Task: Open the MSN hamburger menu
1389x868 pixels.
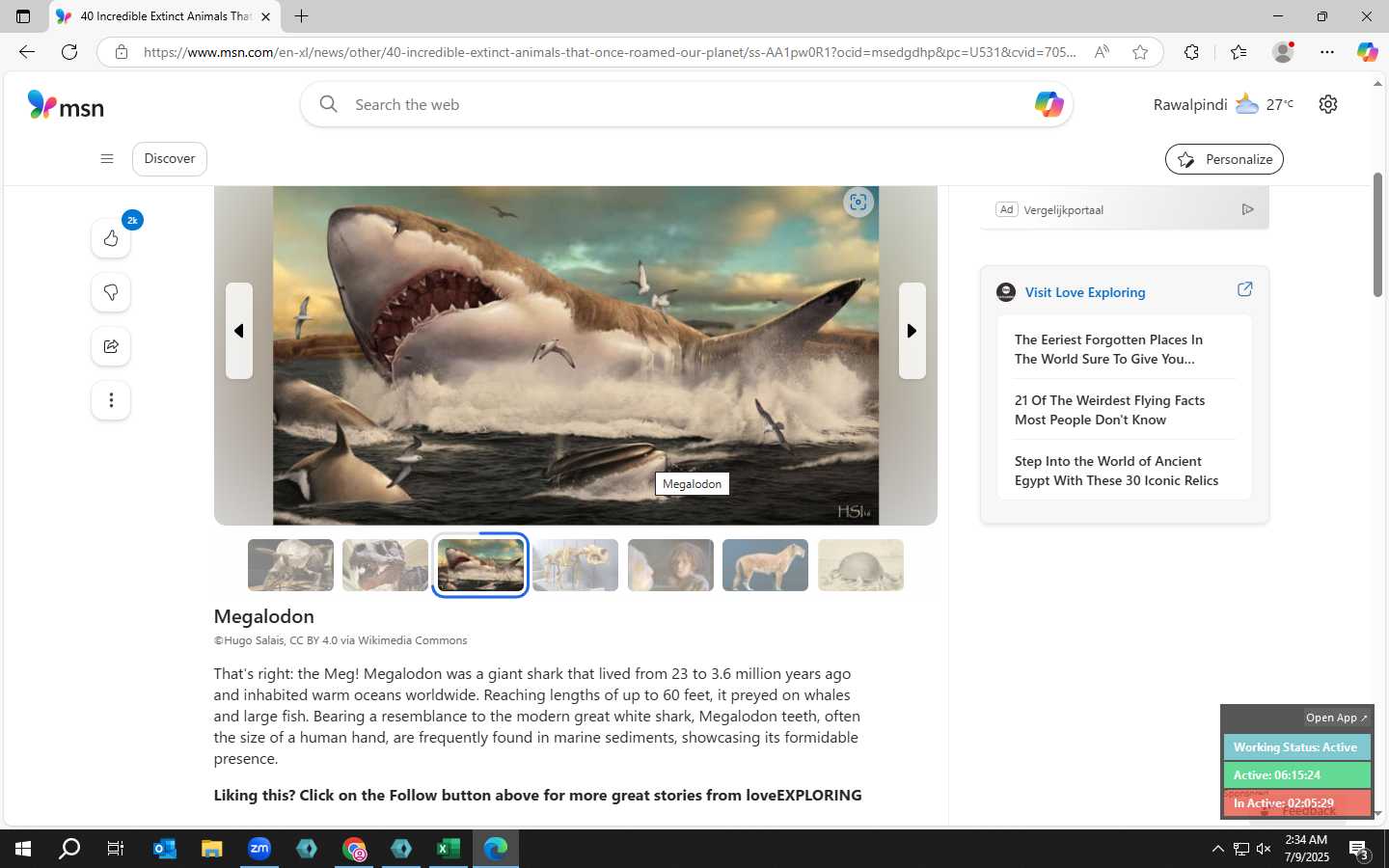Action: tap(107, 159)
